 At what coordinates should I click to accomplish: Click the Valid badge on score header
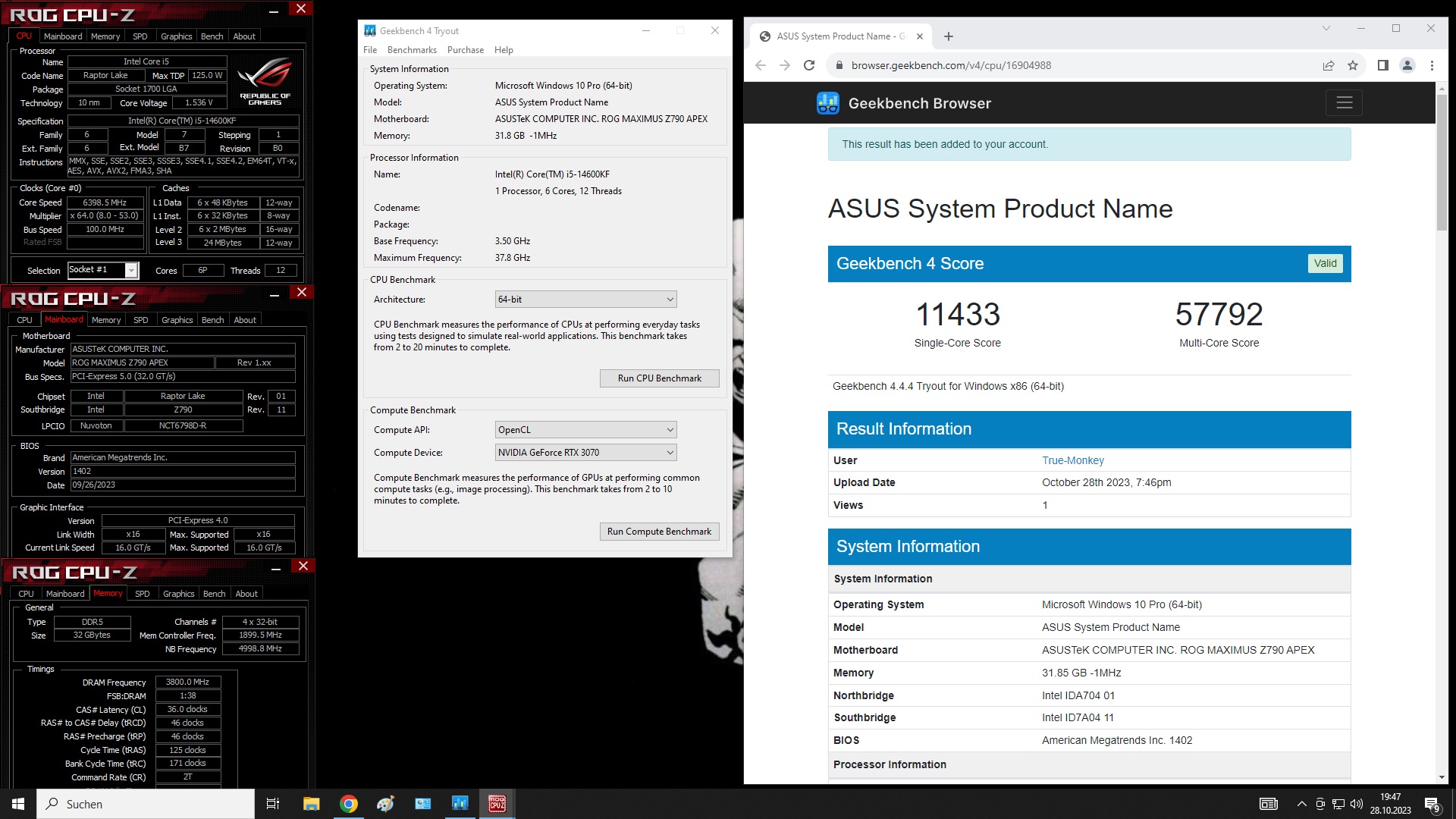pos(1326,263)
